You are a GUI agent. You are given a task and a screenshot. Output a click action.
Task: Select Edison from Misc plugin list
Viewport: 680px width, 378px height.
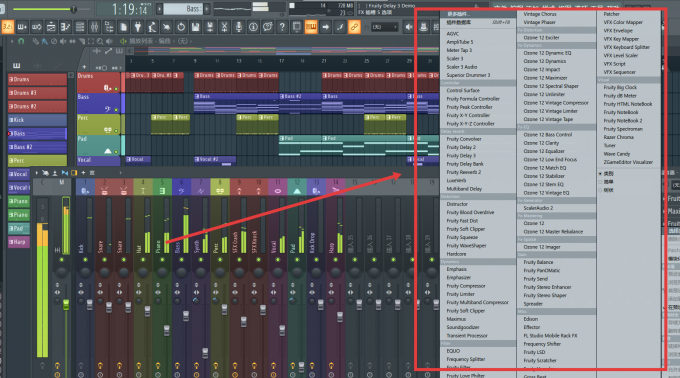(x=531, y=319)
